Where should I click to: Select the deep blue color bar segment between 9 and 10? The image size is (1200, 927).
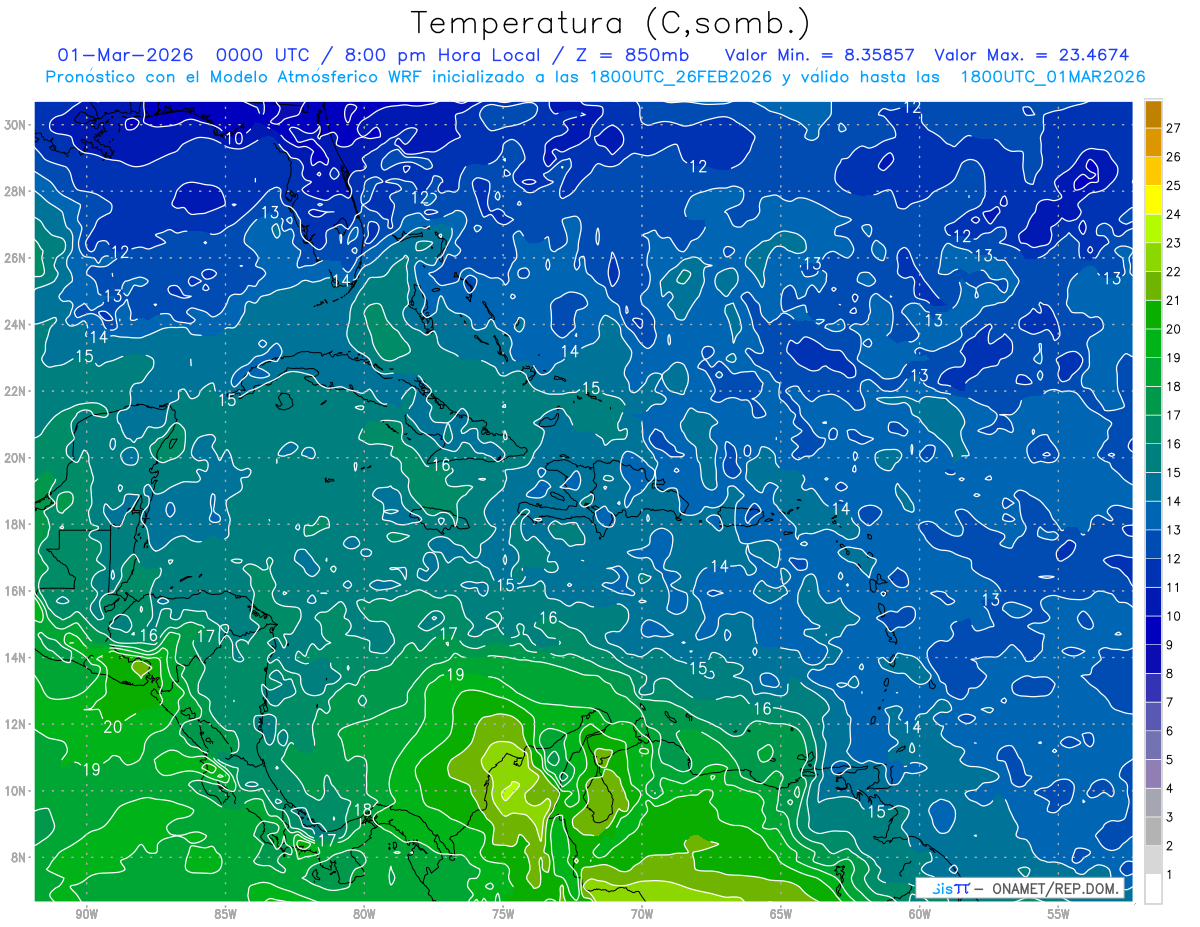(1153, 630)
